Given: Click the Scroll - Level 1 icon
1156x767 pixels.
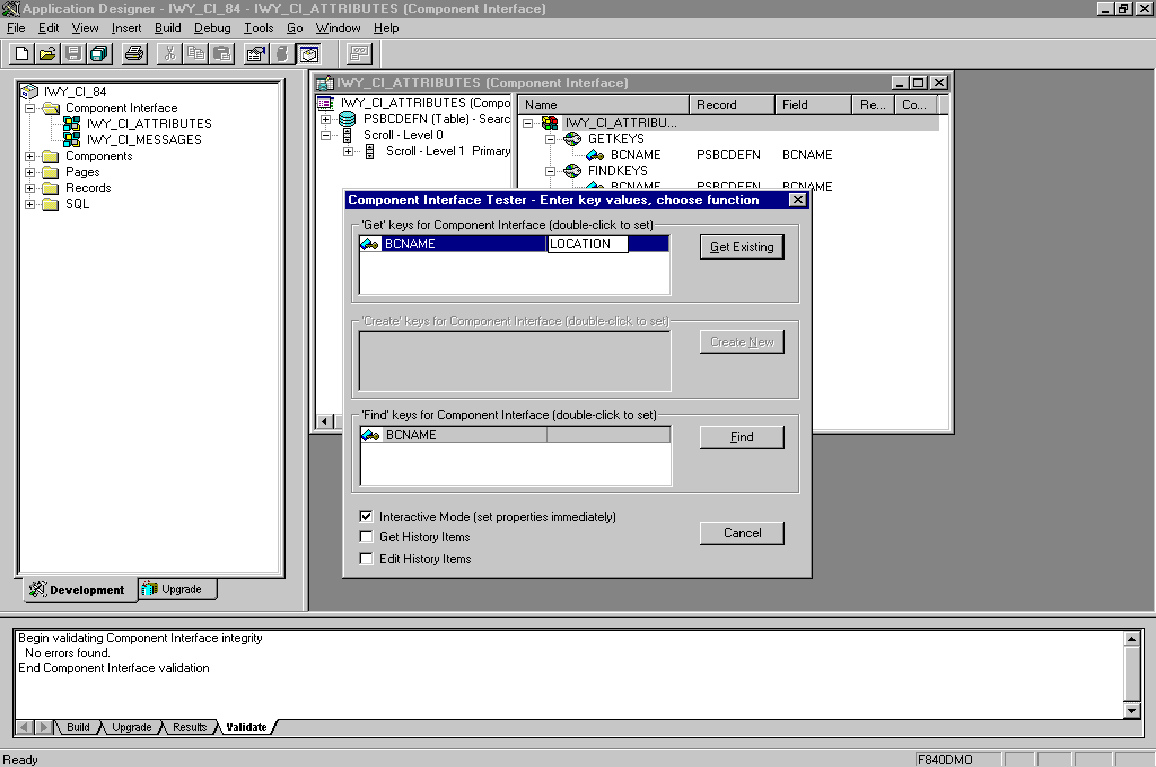Looking at the screenshot, I should click(x=370, y=151).
